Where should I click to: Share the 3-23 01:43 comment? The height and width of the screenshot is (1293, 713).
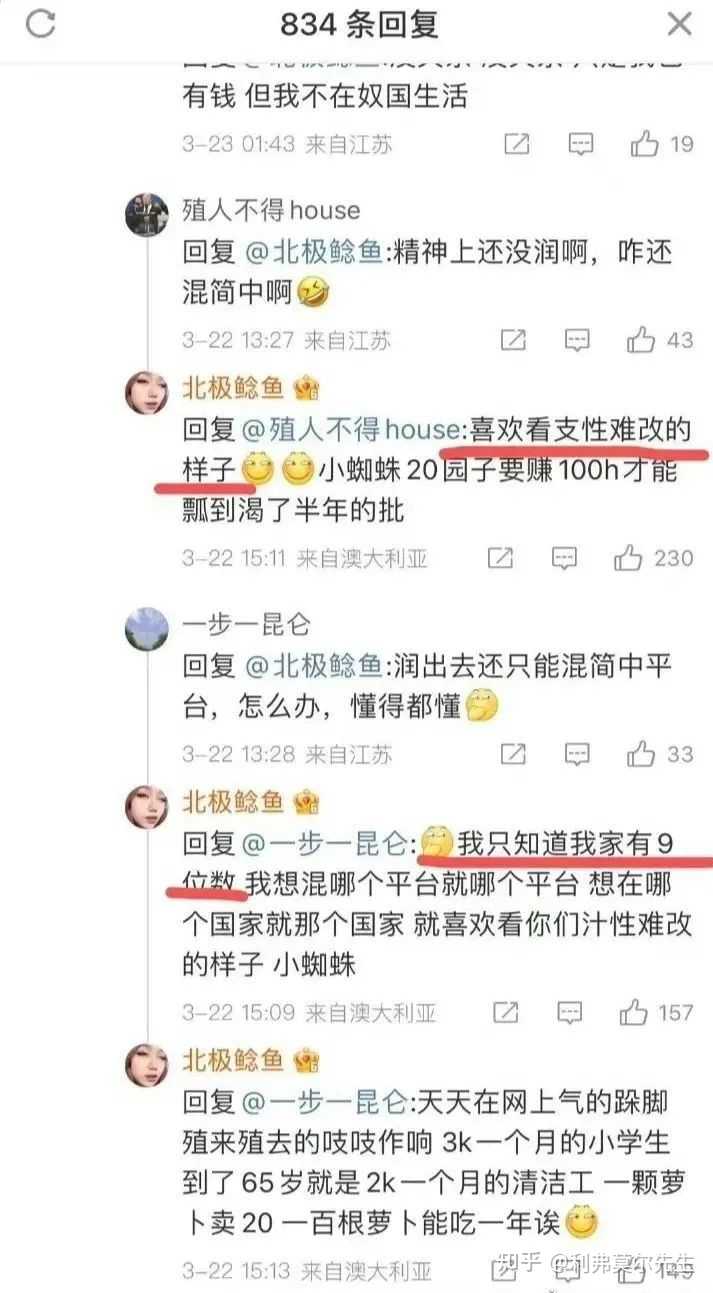point(516,144)
